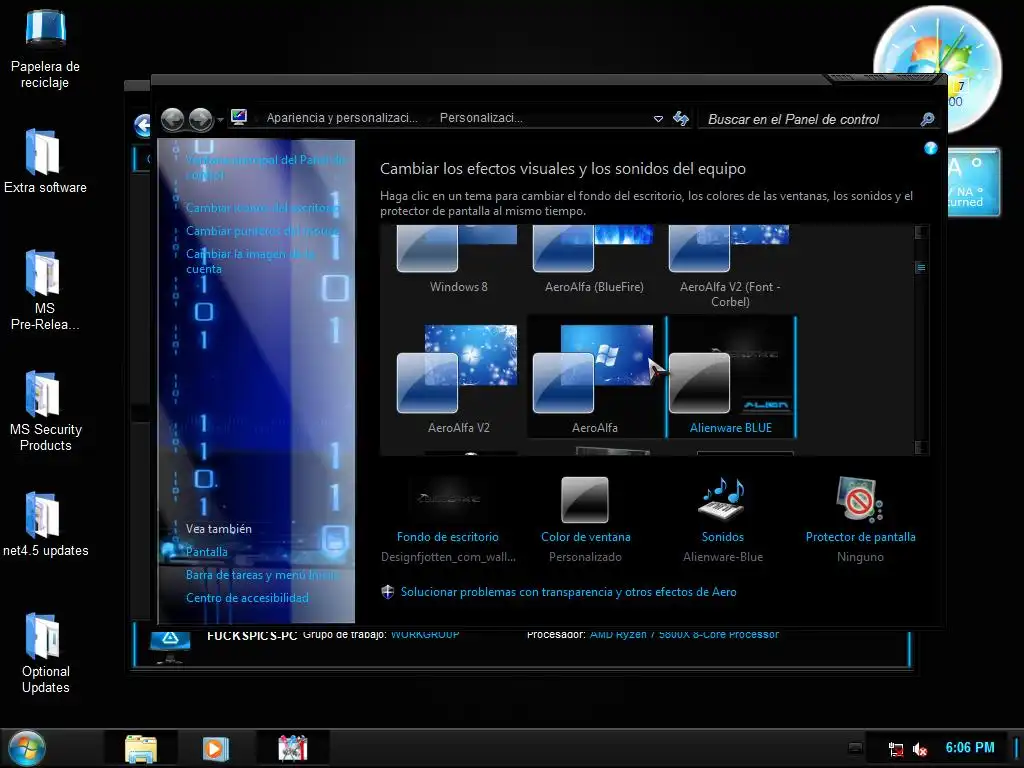Image resolution: width=1024 pixels, height=768 pixels.
Task: Click the Show desktop strip by the clock
Action: coord(1017,748)
